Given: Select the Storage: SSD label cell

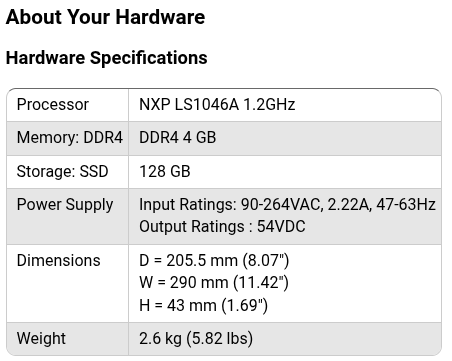Looking at the screenshot, I should click(67, 172).
